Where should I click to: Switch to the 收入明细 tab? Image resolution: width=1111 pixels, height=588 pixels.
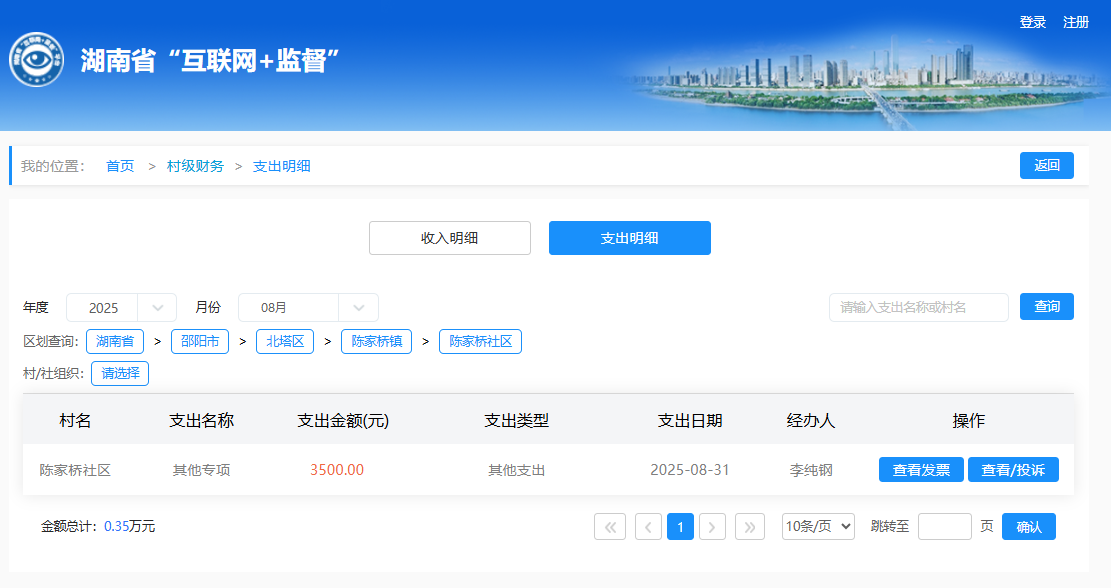pyautogui.click(x=449, y=238)
